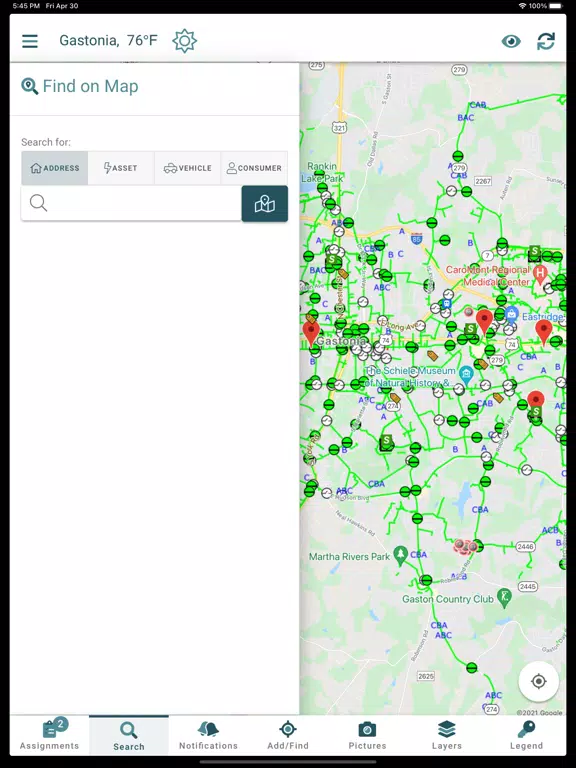The height and width of the screenshot is (768, 576).
Task: Tap the Martha Rivers Park marker
Action: tap(401, 556)
